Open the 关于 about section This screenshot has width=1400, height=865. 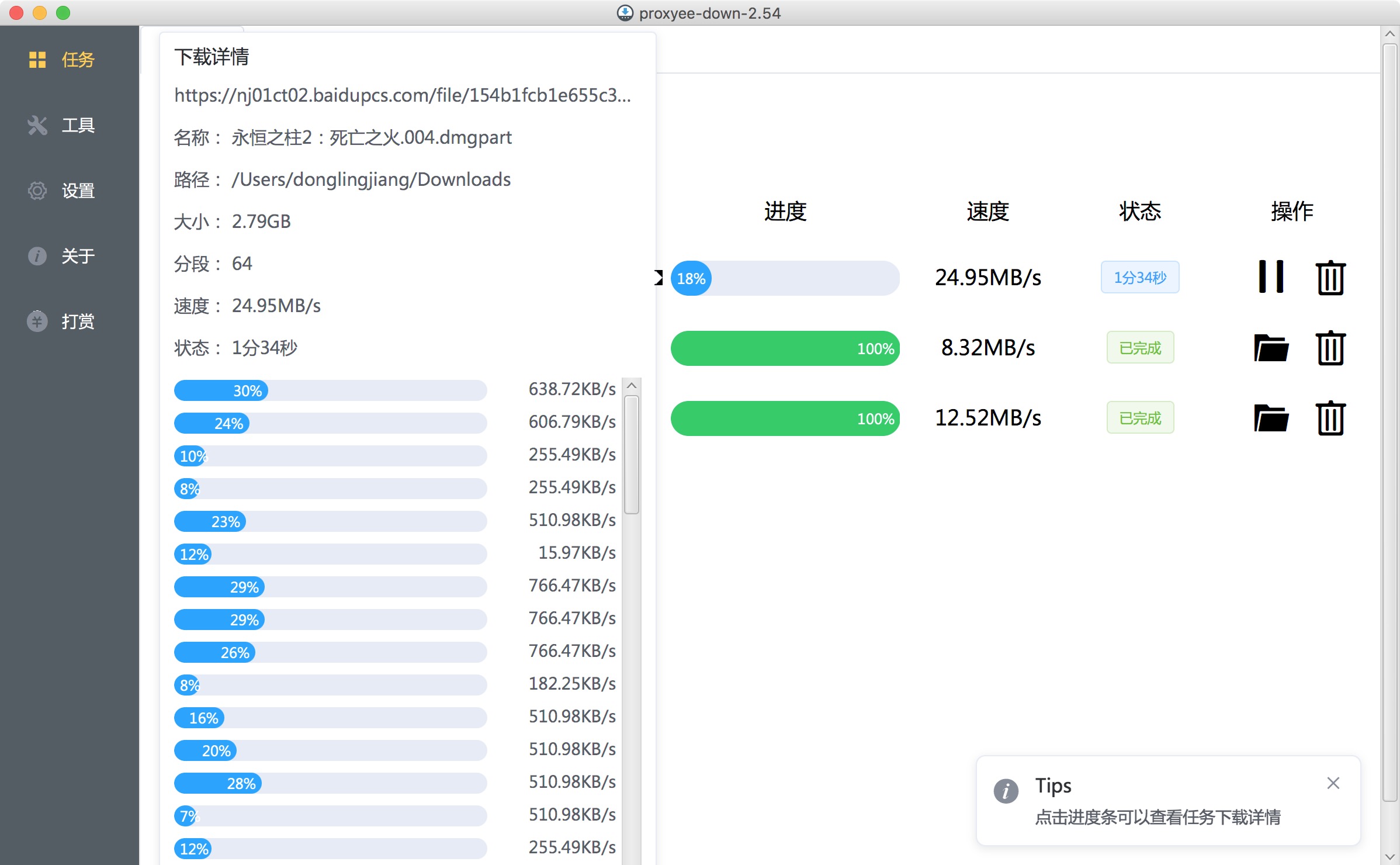click(x=70, y=256)
